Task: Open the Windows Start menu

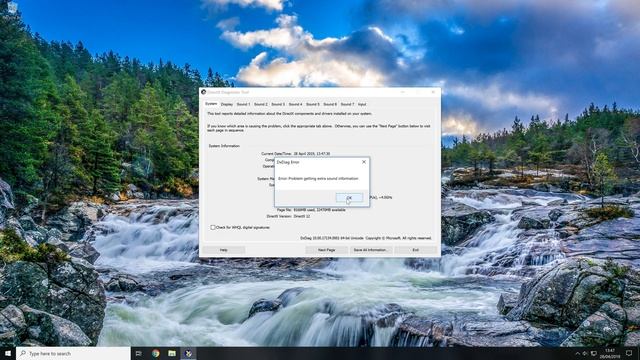Action: click(8, 353)
